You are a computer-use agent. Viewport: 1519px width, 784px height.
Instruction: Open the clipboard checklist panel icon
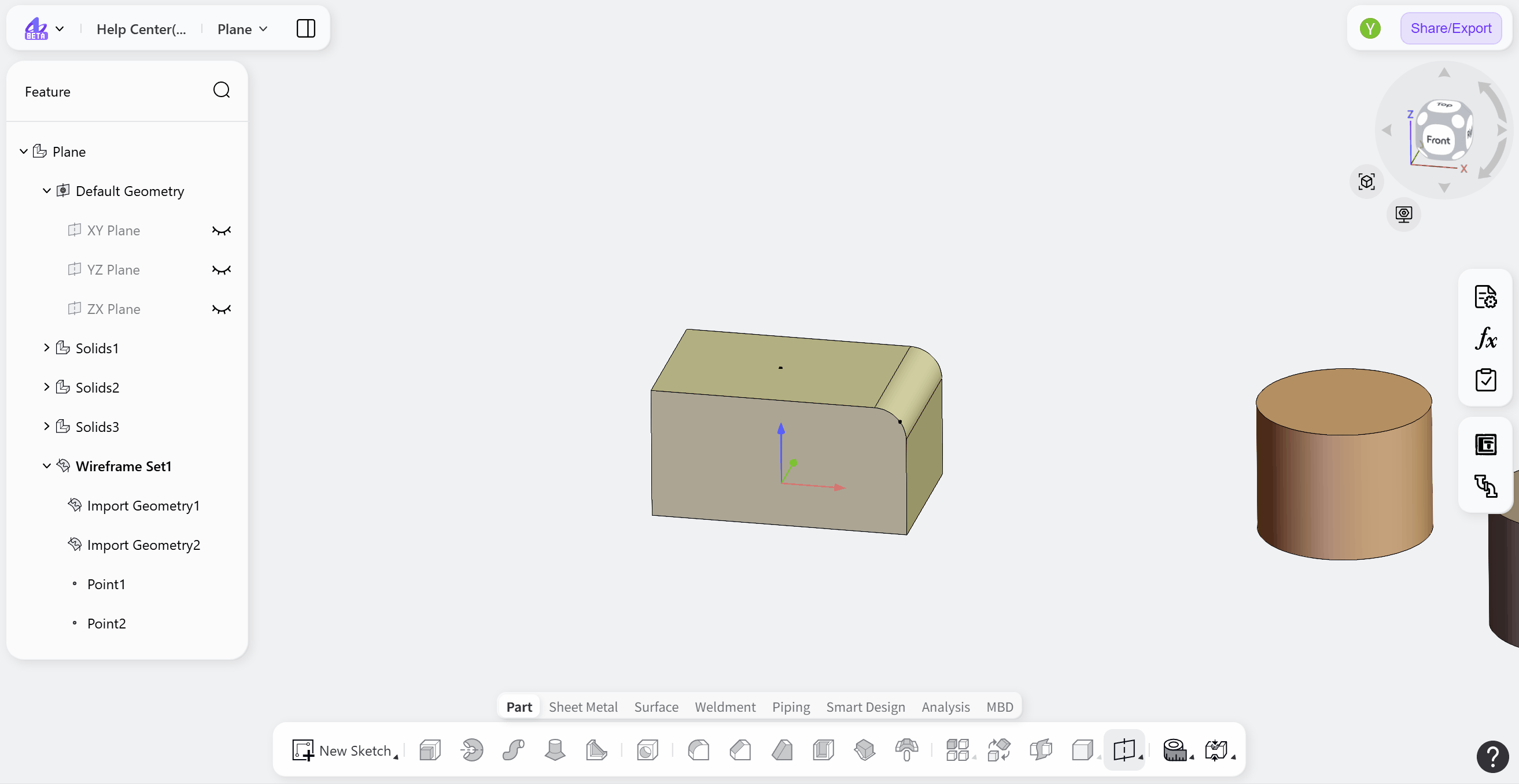click(x=1485, y=380)
